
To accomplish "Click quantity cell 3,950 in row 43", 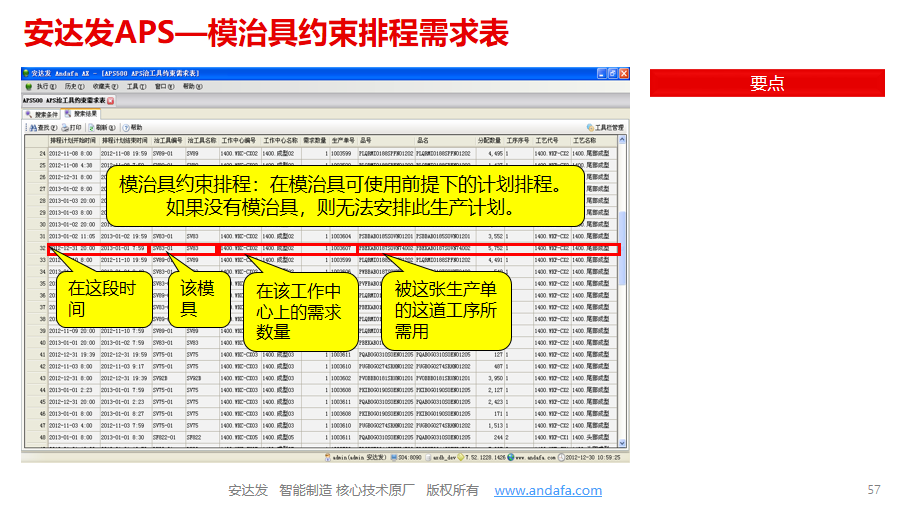I will pyautogui.click(x=489, y=378).
